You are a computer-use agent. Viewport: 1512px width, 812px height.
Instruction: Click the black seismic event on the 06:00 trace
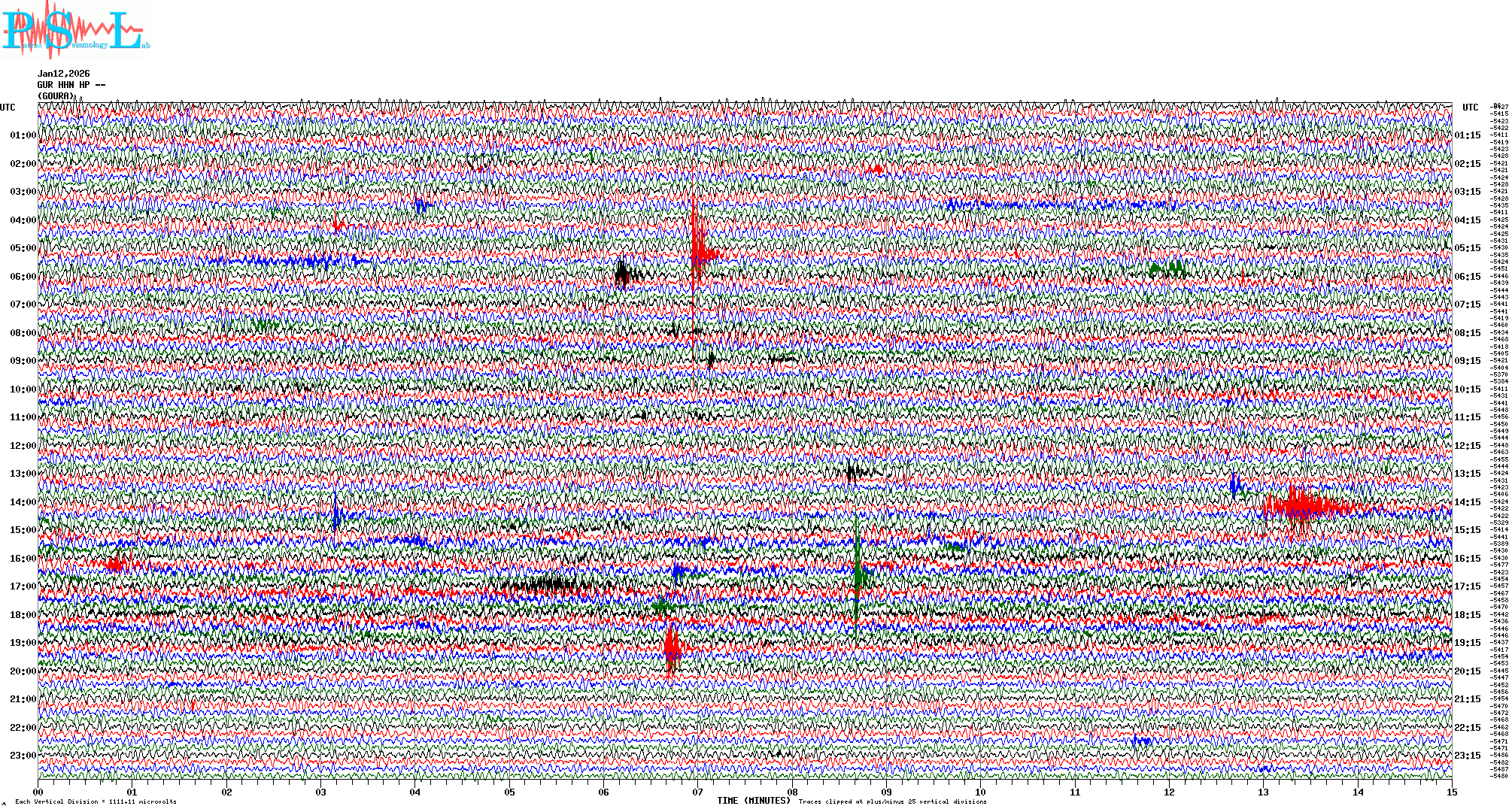tap(624, 274)
